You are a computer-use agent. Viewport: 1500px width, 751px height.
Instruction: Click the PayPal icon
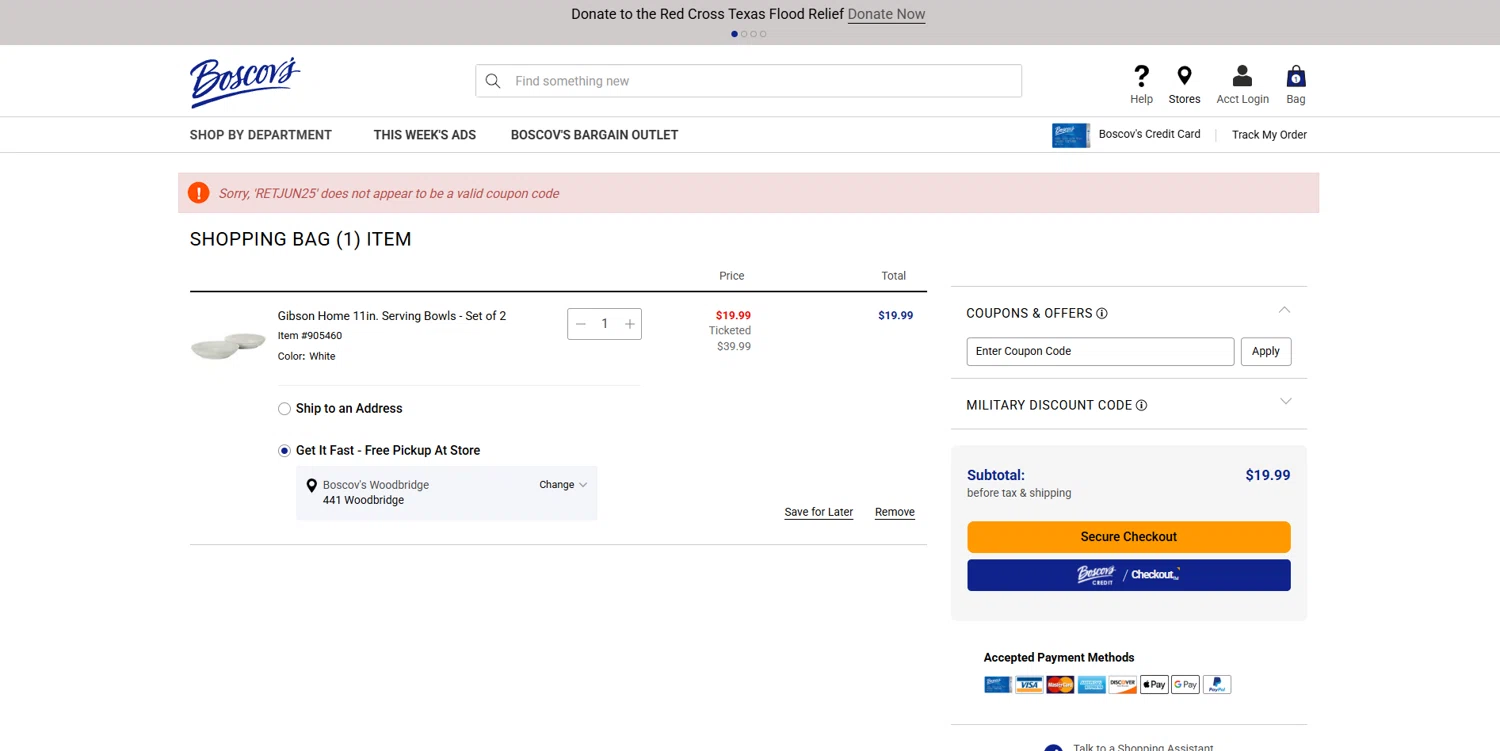pyautogui.click(x=1217, y=685)
